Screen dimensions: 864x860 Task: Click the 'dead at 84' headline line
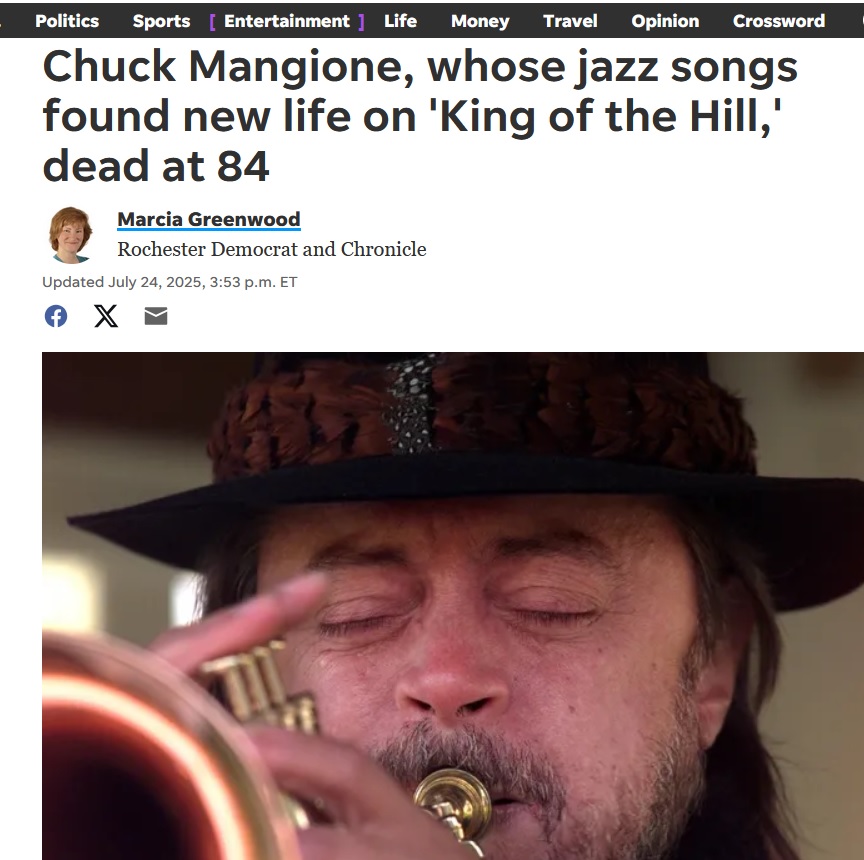point(156,166)
